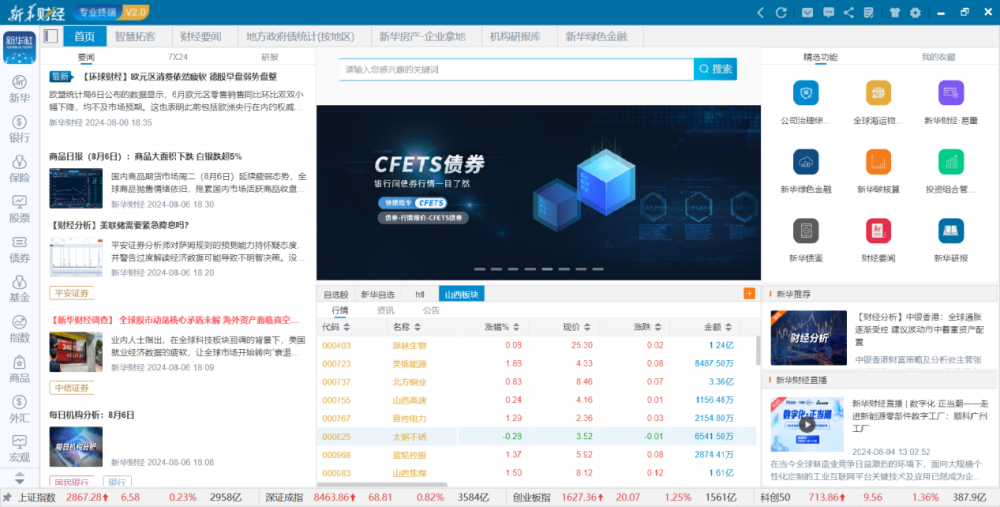Expand sidebar with bottom double-chevron arrow

(19, 477)
